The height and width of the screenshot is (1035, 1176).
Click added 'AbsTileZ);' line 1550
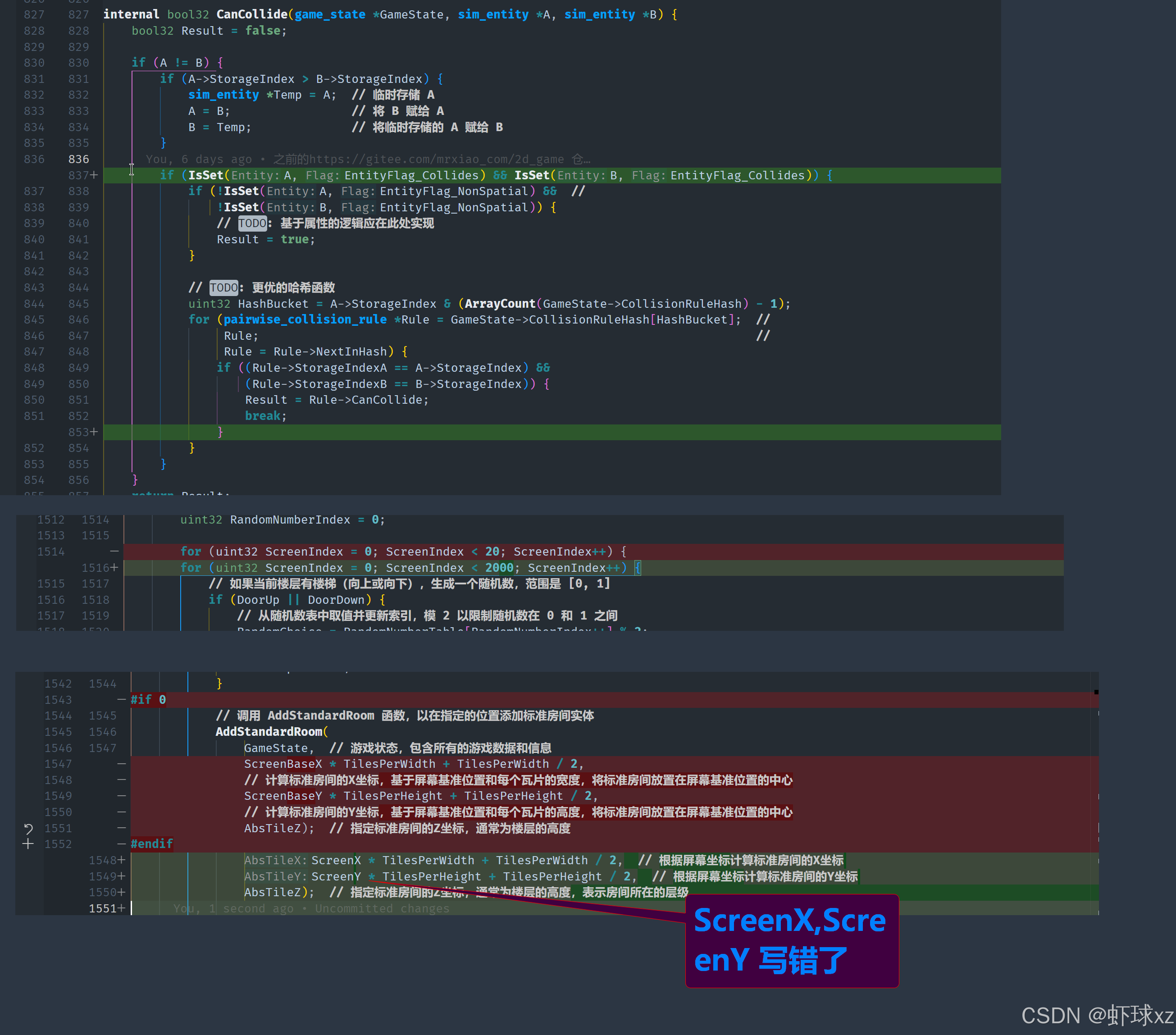point(615,893)
